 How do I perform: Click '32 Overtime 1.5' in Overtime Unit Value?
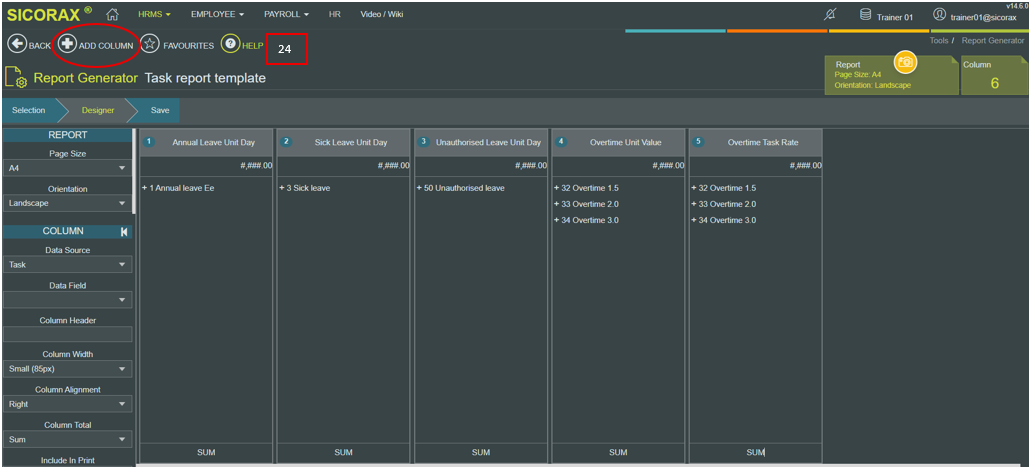[x=586, y=188]
